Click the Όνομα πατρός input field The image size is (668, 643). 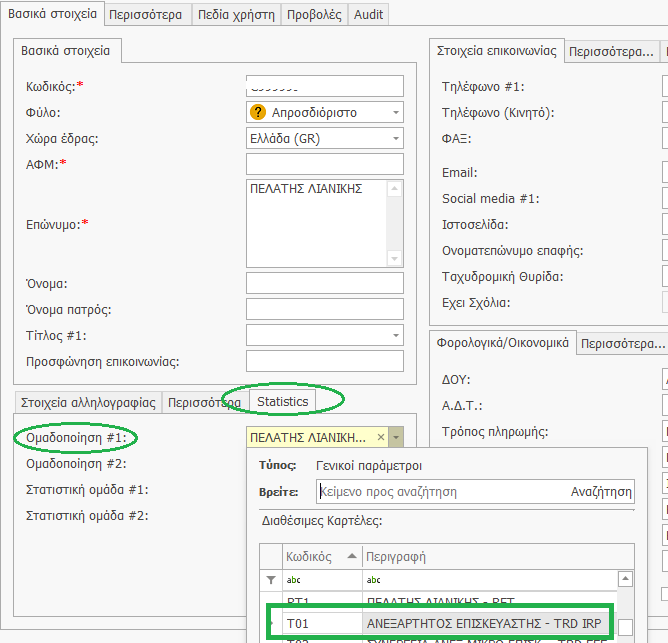tap(325, 309)
